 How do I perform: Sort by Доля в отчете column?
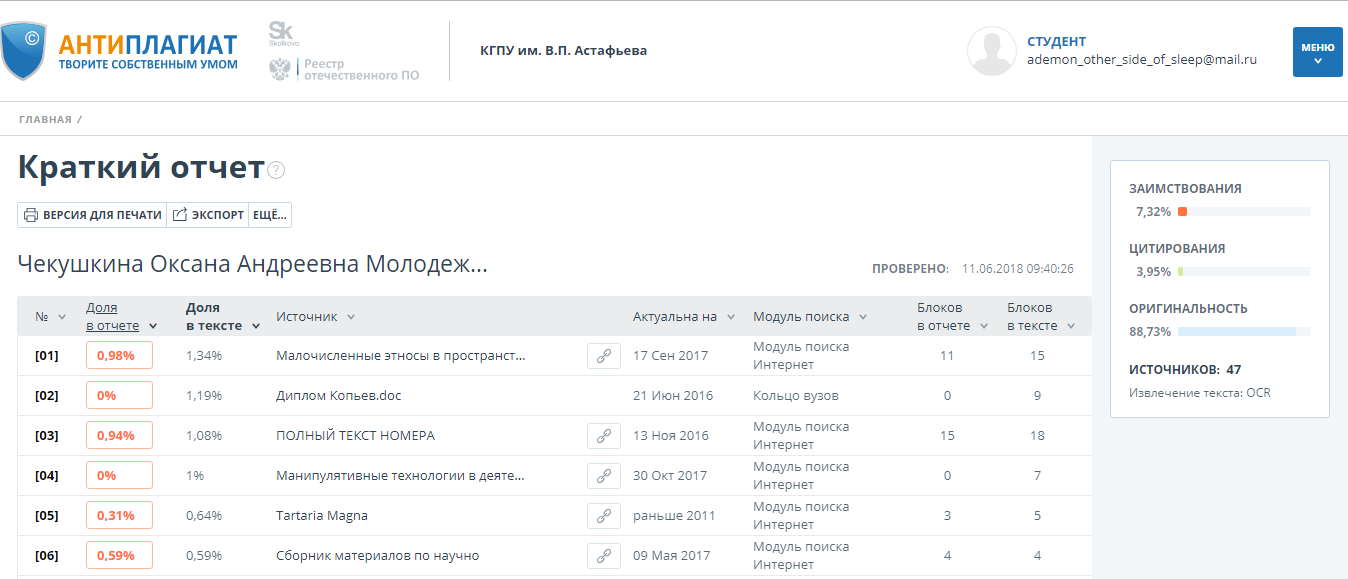click(x=112, y=316)
